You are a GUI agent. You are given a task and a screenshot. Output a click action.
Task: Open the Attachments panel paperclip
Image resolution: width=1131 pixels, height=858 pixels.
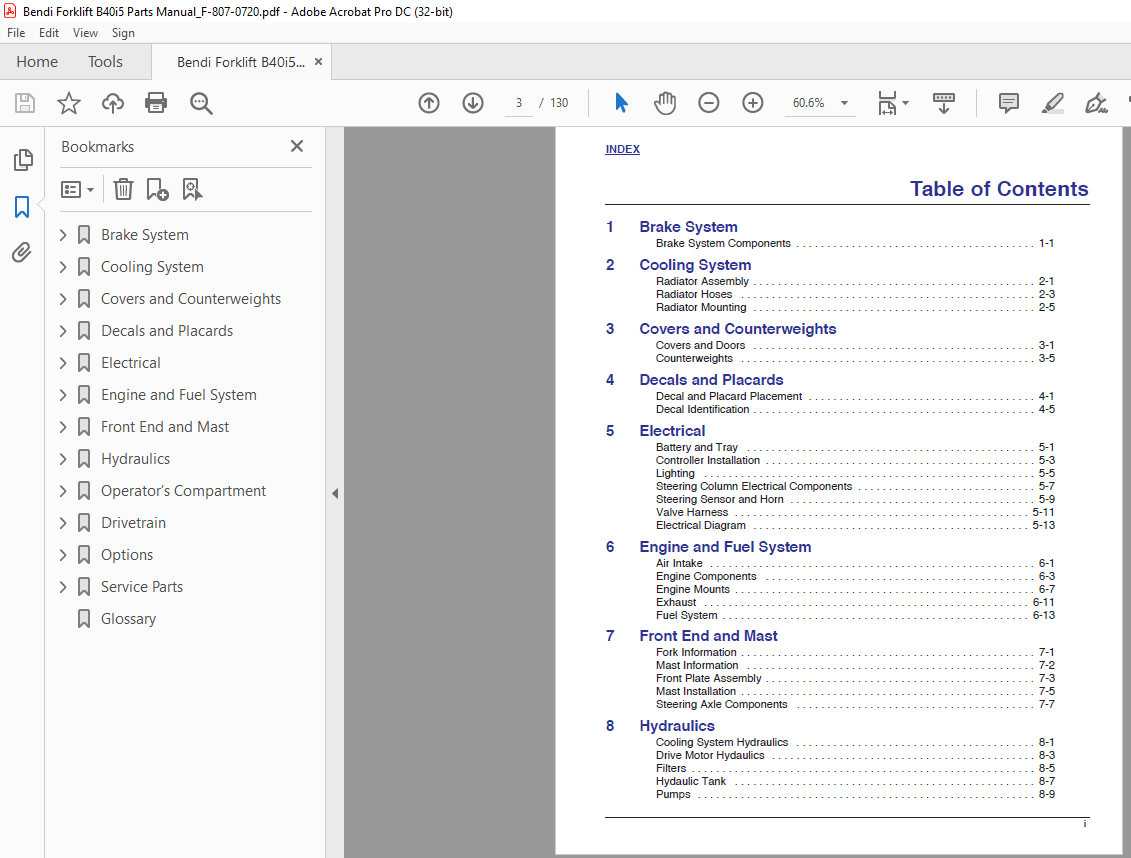click(x=22, y=252)
